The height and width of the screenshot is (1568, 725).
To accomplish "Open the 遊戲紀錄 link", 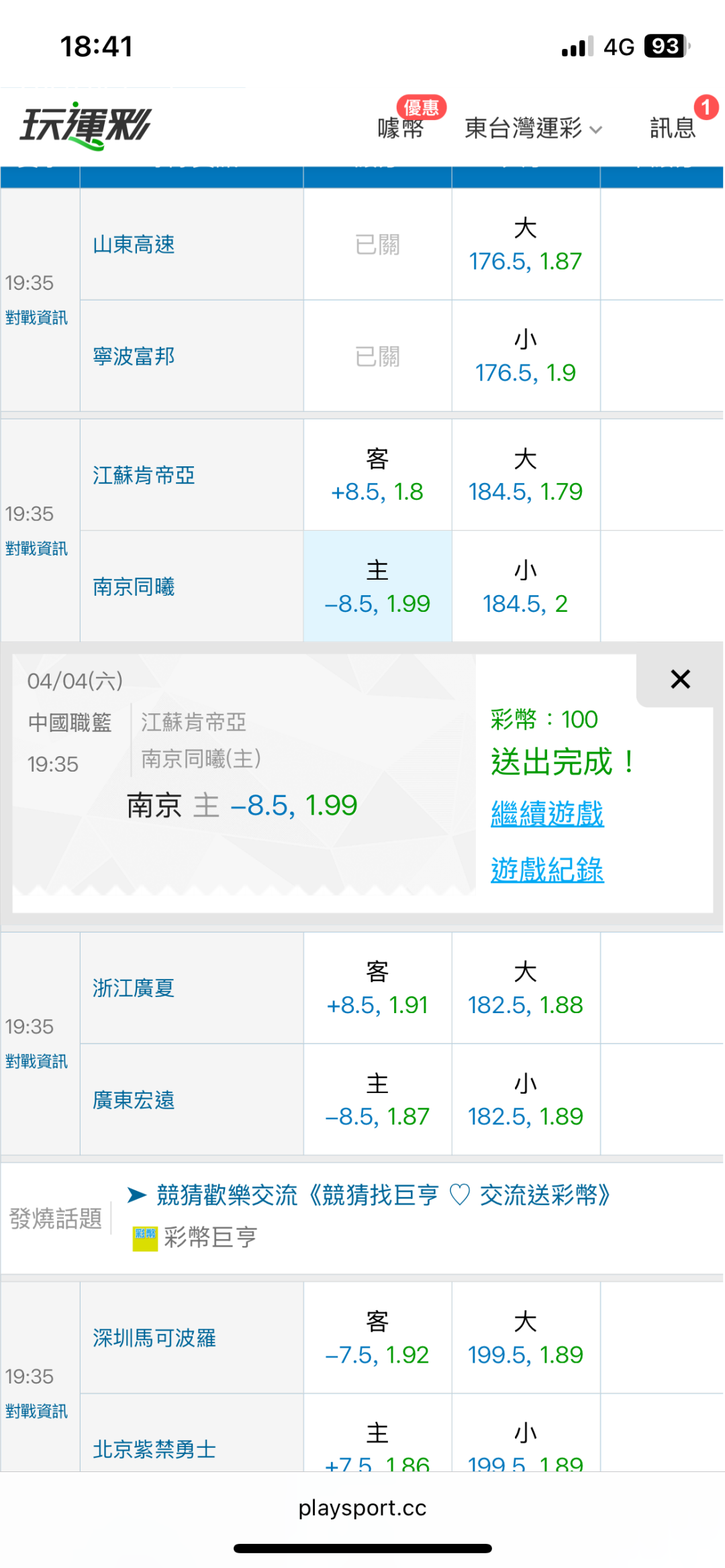I will click(547, 870).
